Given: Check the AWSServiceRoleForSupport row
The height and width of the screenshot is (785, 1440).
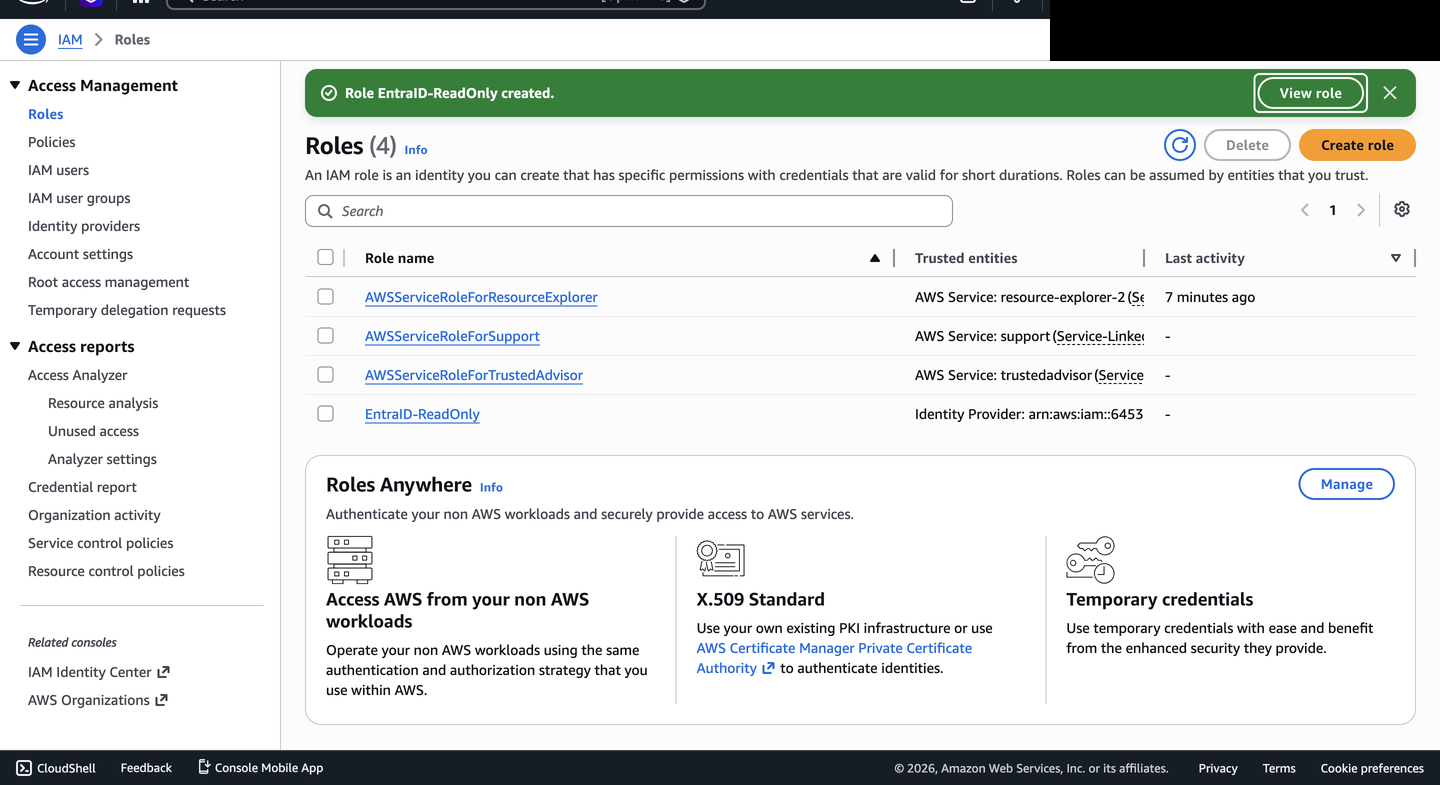Looking at the screenshot, I should (x=325, y=336).
